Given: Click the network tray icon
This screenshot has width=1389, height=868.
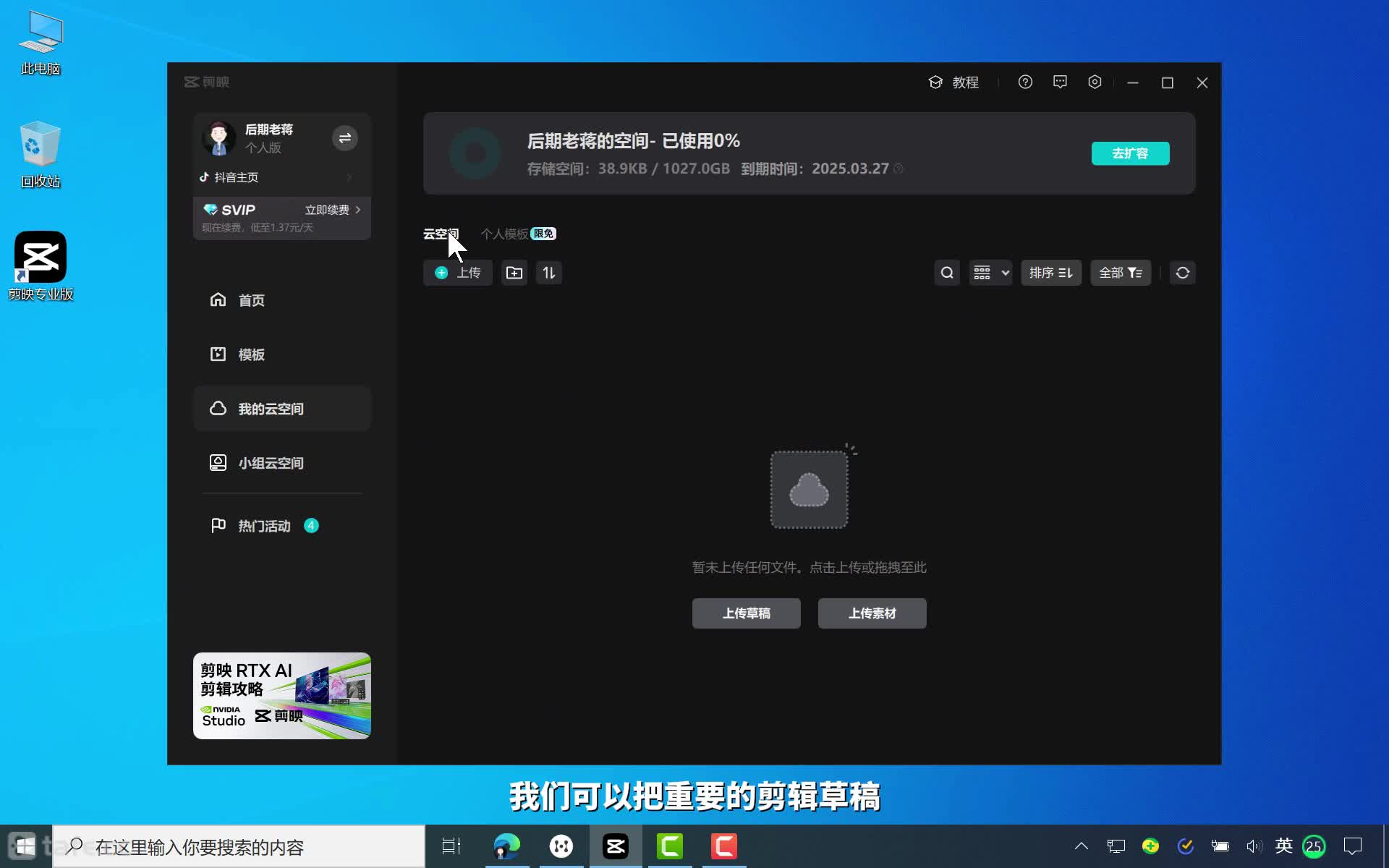Looking at the screenshot, I should pos(1116,846).
